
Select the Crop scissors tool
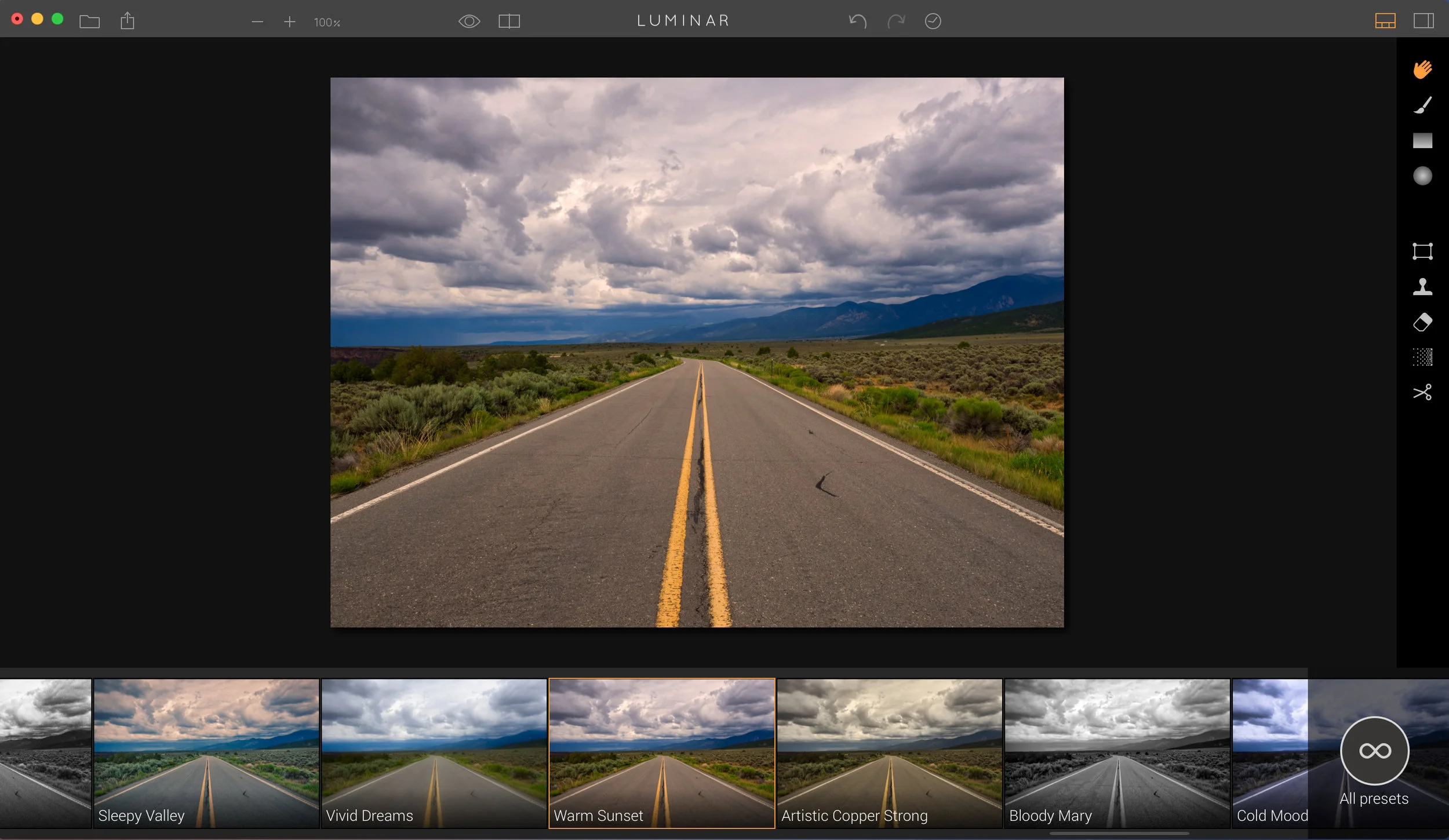click(1422, 393)
